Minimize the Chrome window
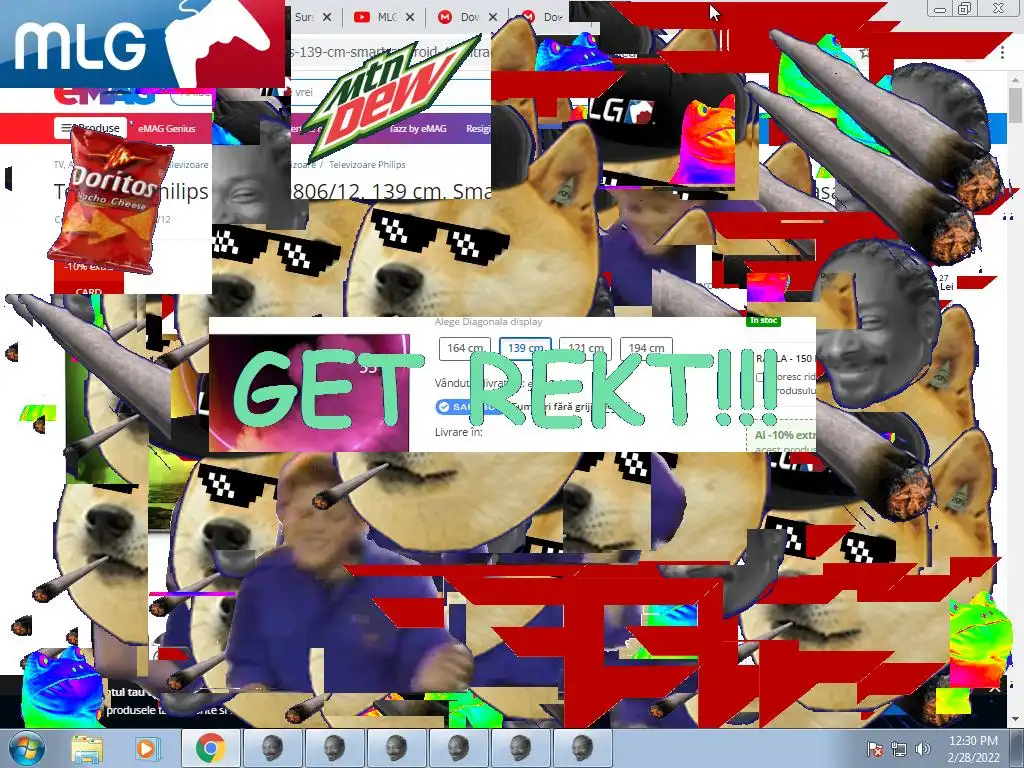 (940, 8)
